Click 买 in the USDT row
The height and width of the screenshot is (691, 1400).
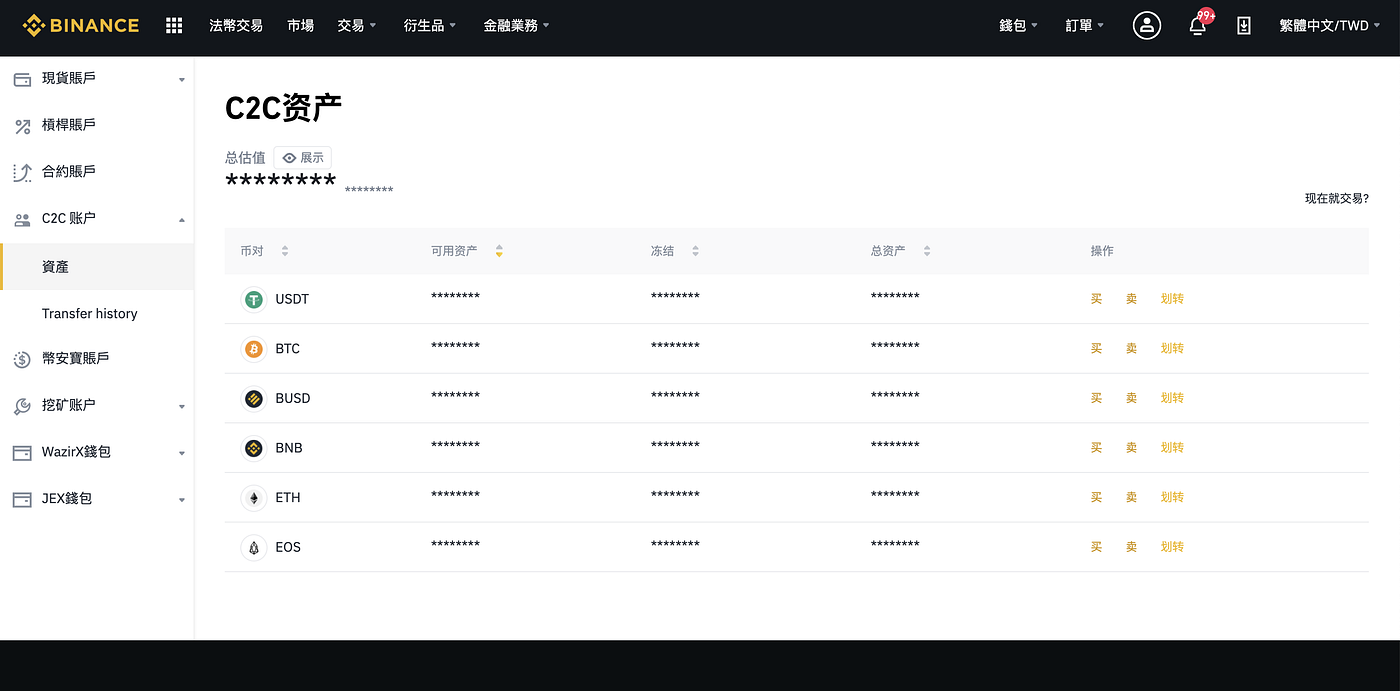tap(1096, 299)
